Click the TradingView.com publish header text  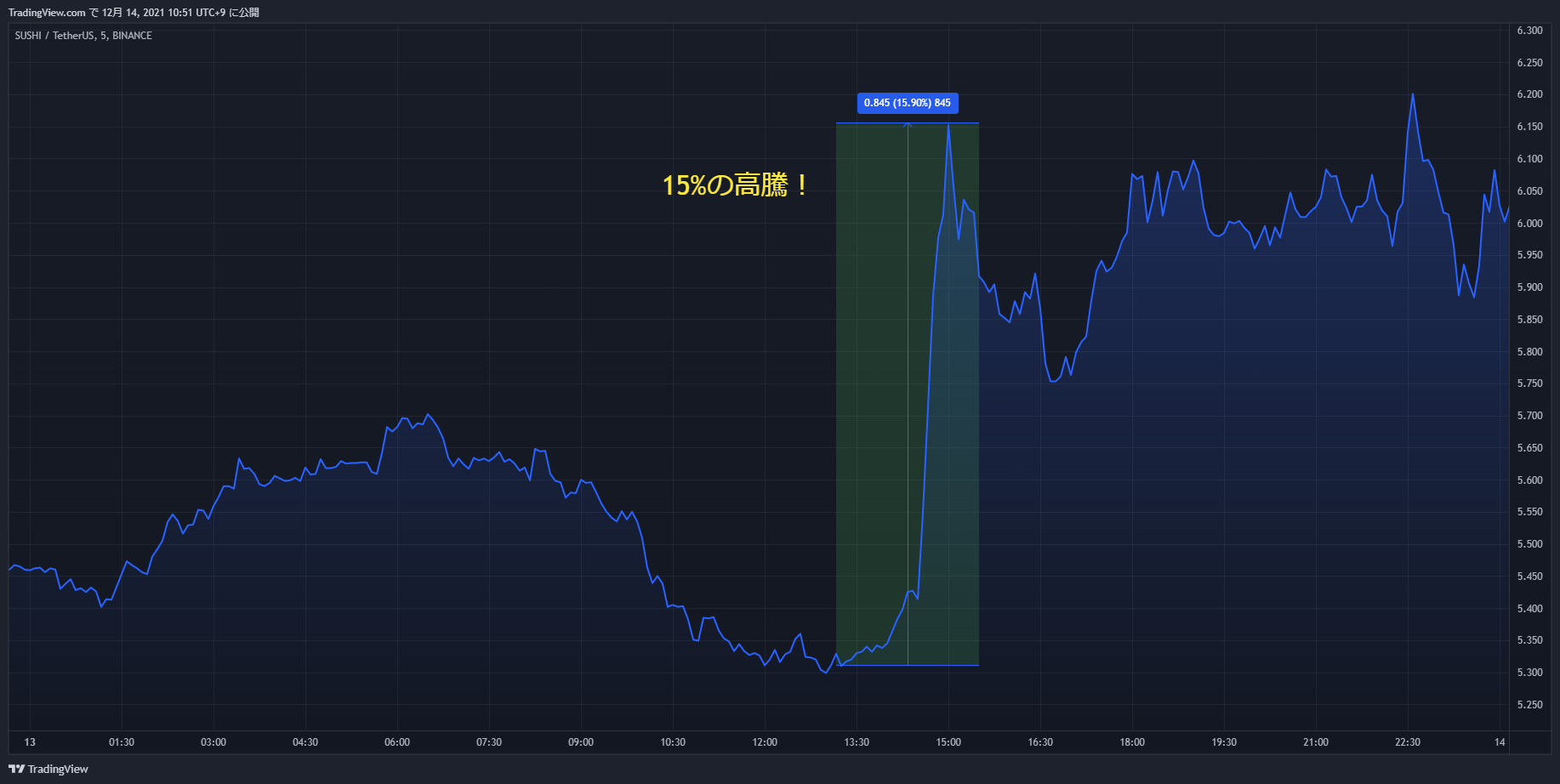[x=134, y=13]
